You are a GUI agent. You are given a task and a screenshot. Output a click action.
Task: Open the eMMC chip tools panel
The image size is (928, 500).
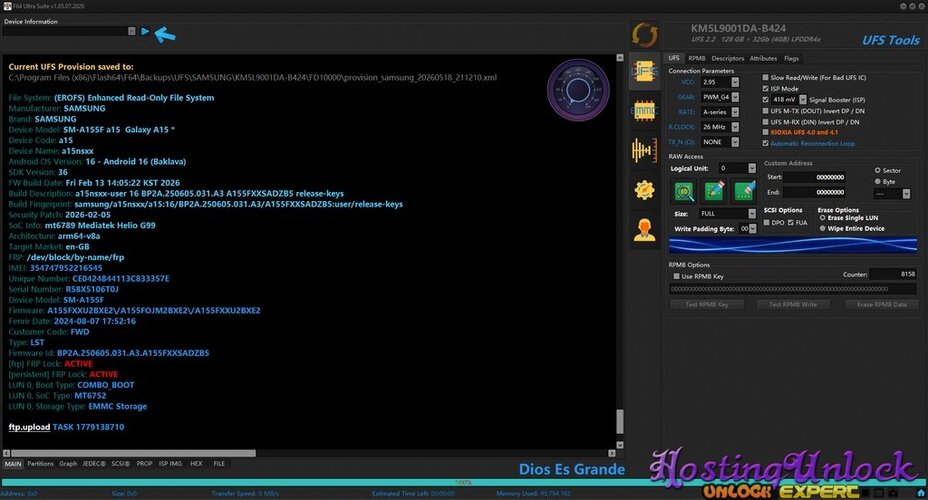tap(645, 111)
